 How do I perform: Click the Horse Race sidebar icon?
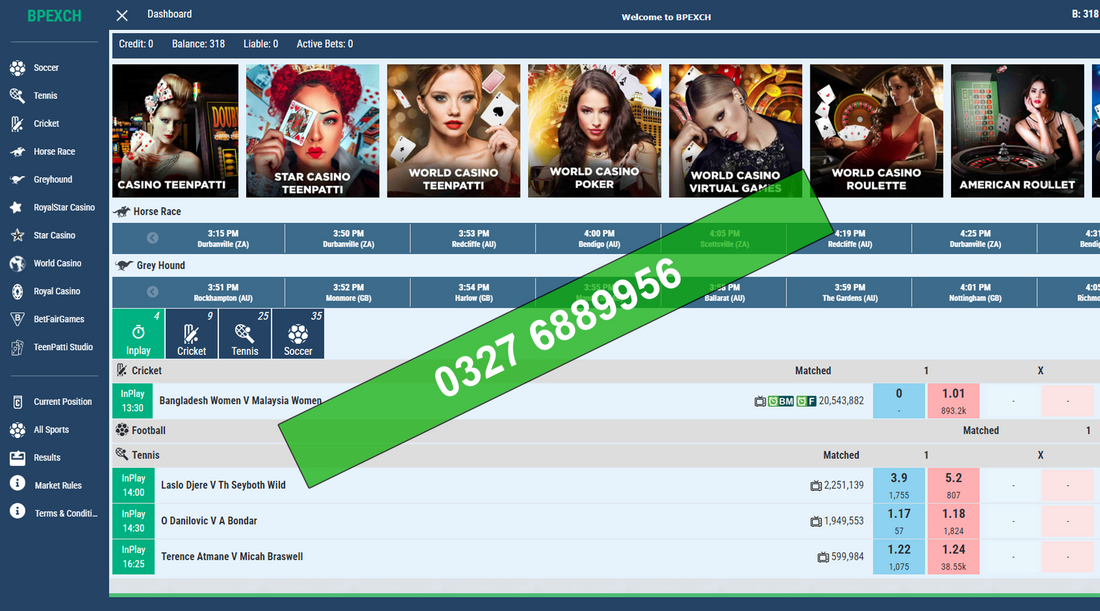click(17, 152)
